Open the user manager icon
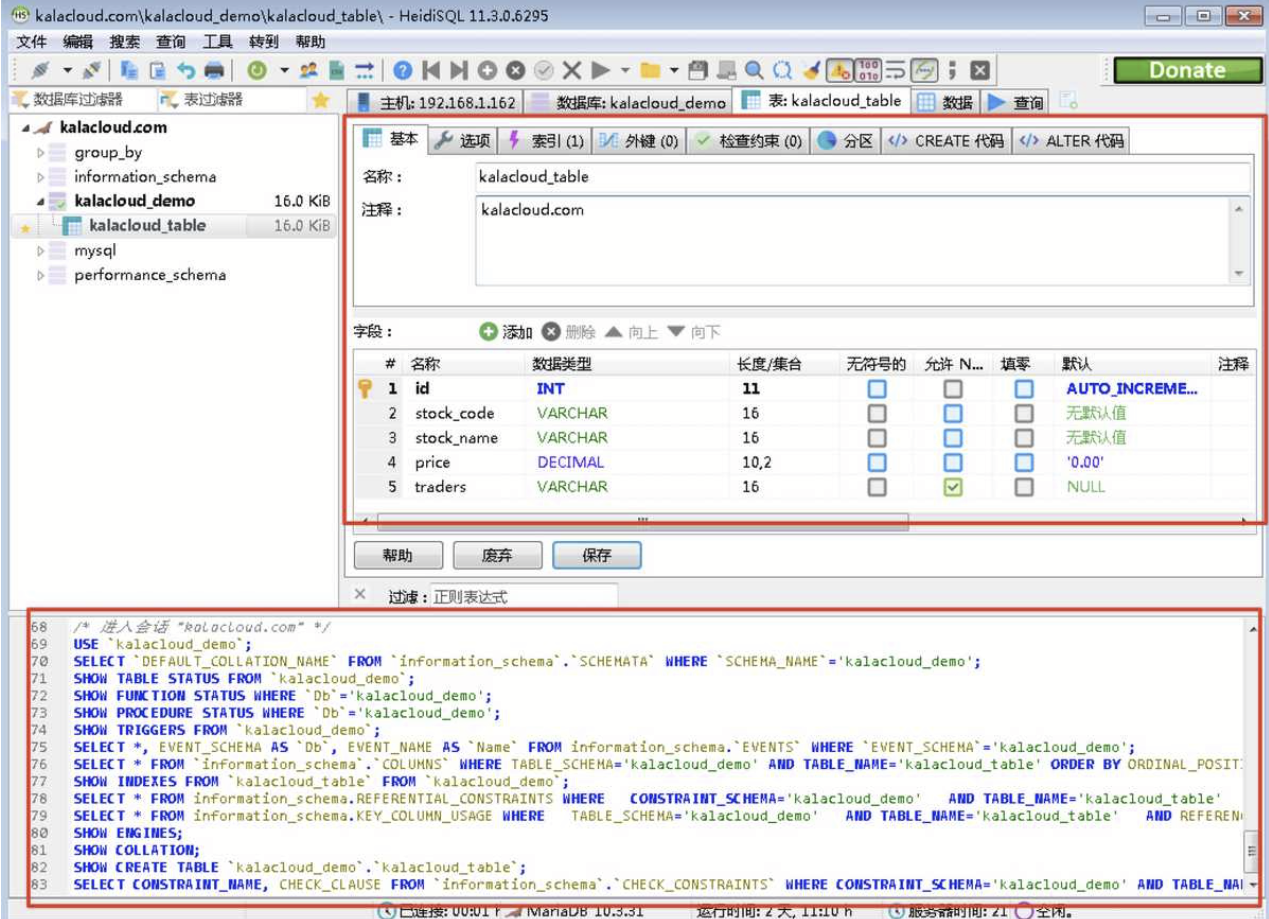 tap(309, 70)
